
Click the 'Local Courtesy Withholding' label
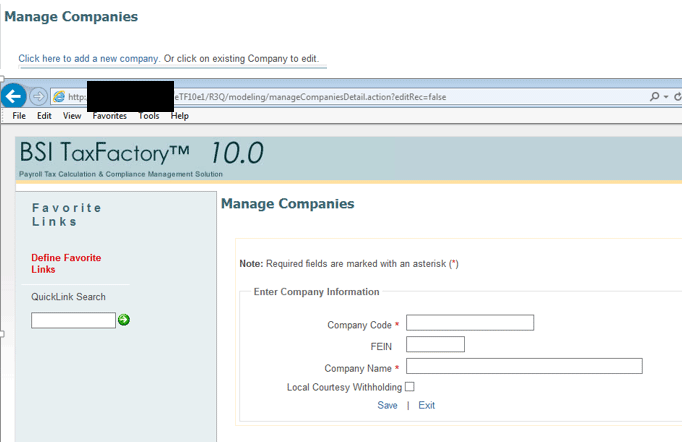[344, 387]
